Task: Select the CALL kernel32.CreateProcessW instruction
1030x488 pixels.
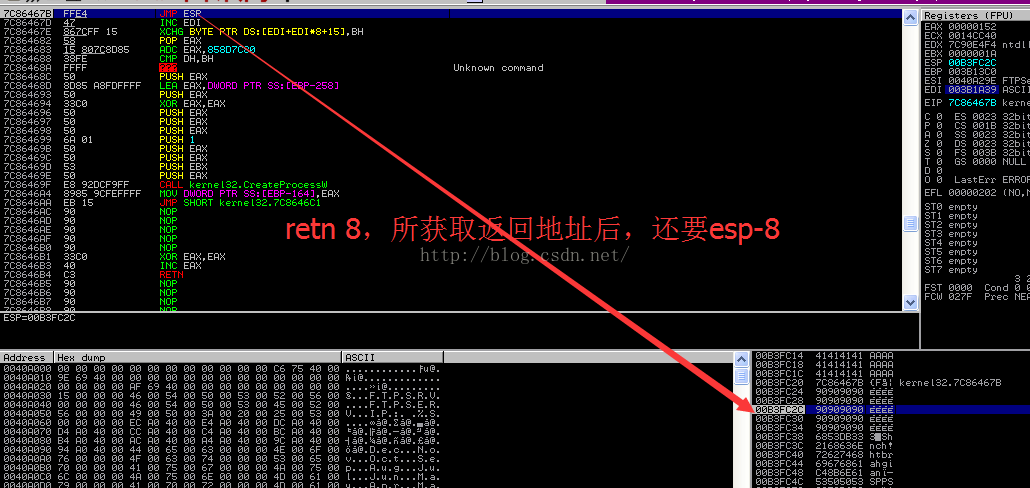Action: pos(225,185)
